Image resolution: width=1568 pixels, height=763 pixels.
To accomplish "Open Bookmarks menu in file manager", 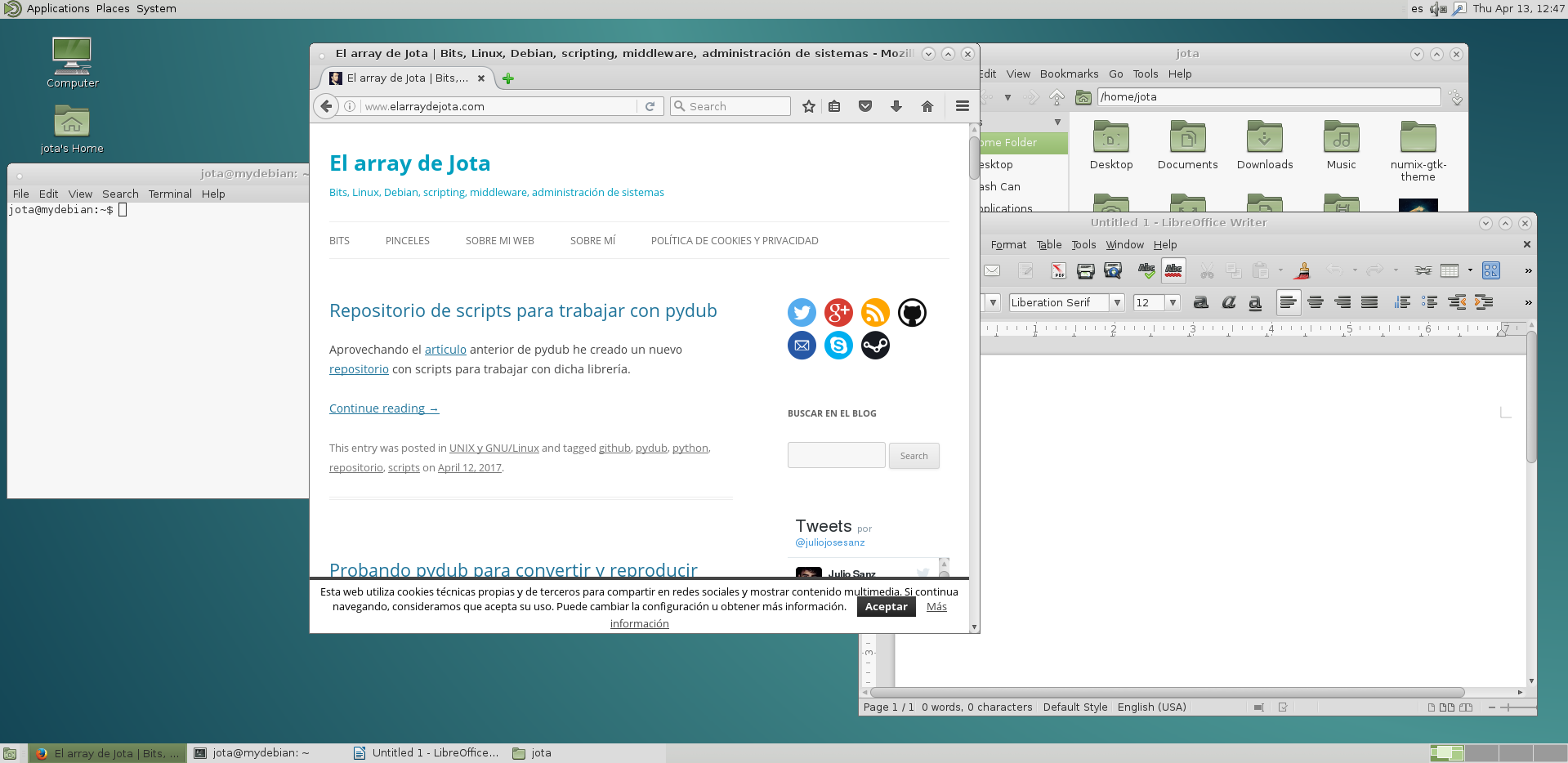I will [1069, 74].
